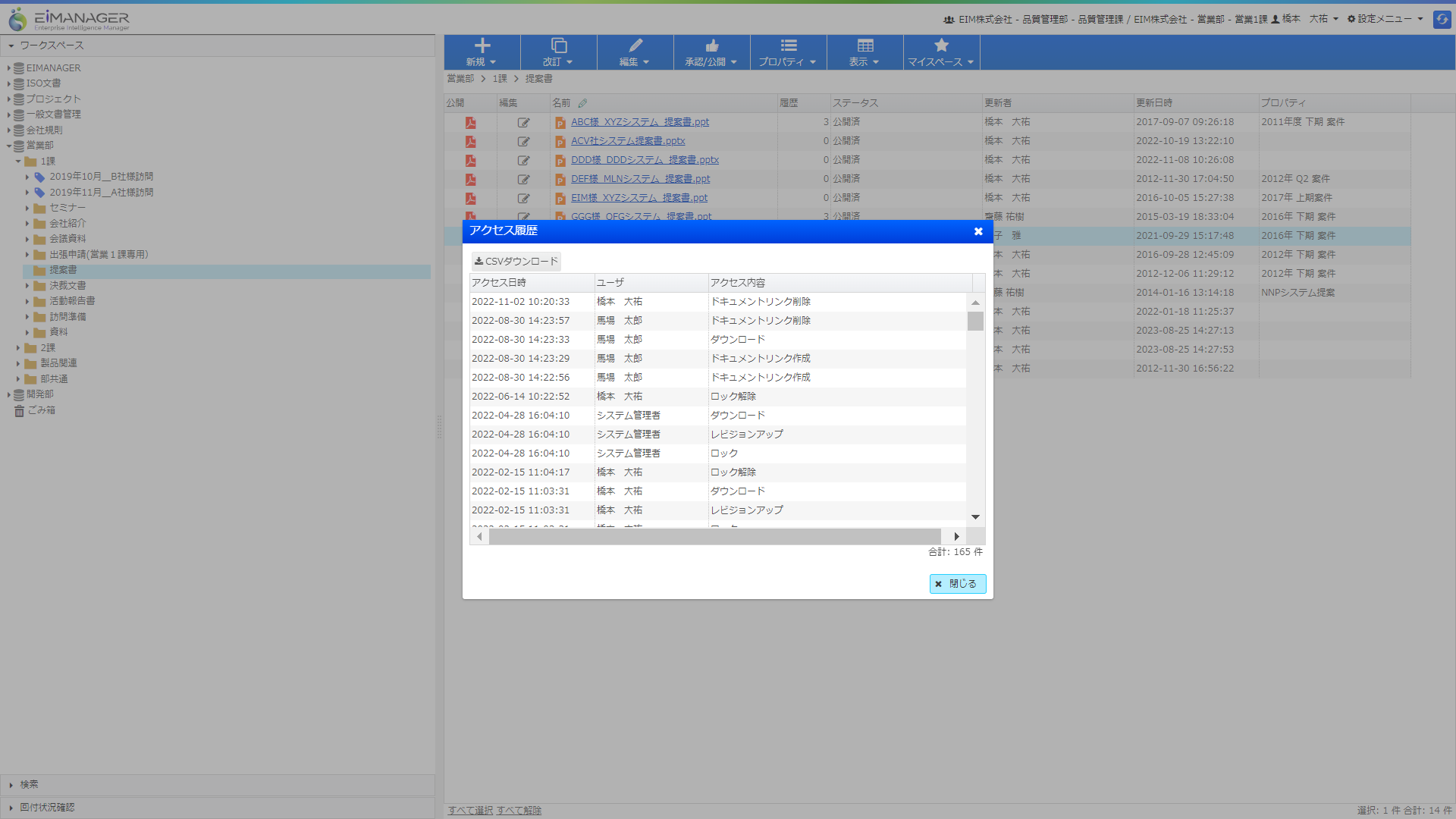This screenshot has height=819, width=1456.
Task: Open the マイスペース toolbar menu
Action: (x=941, y=52)
